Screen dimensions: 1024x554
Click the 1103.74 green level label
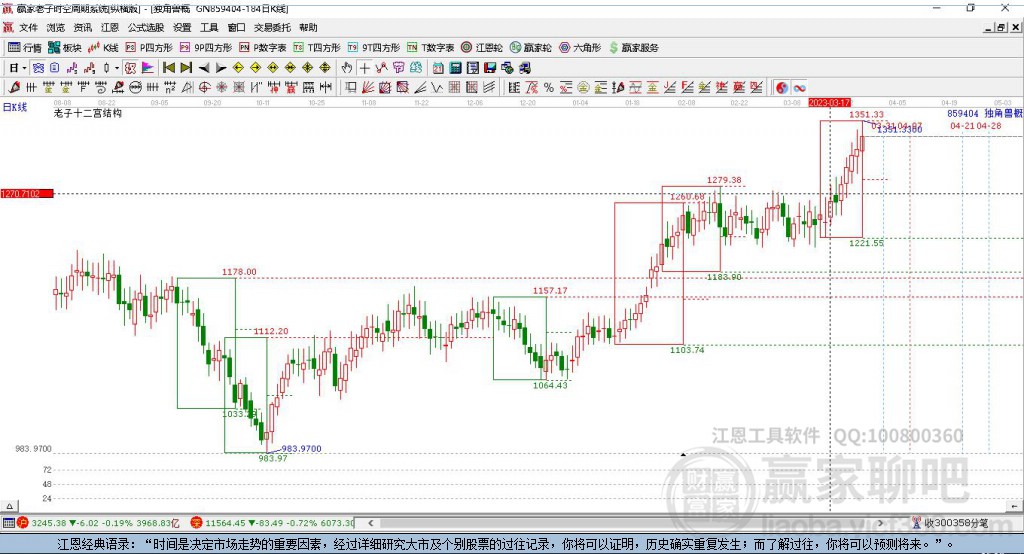687,350
